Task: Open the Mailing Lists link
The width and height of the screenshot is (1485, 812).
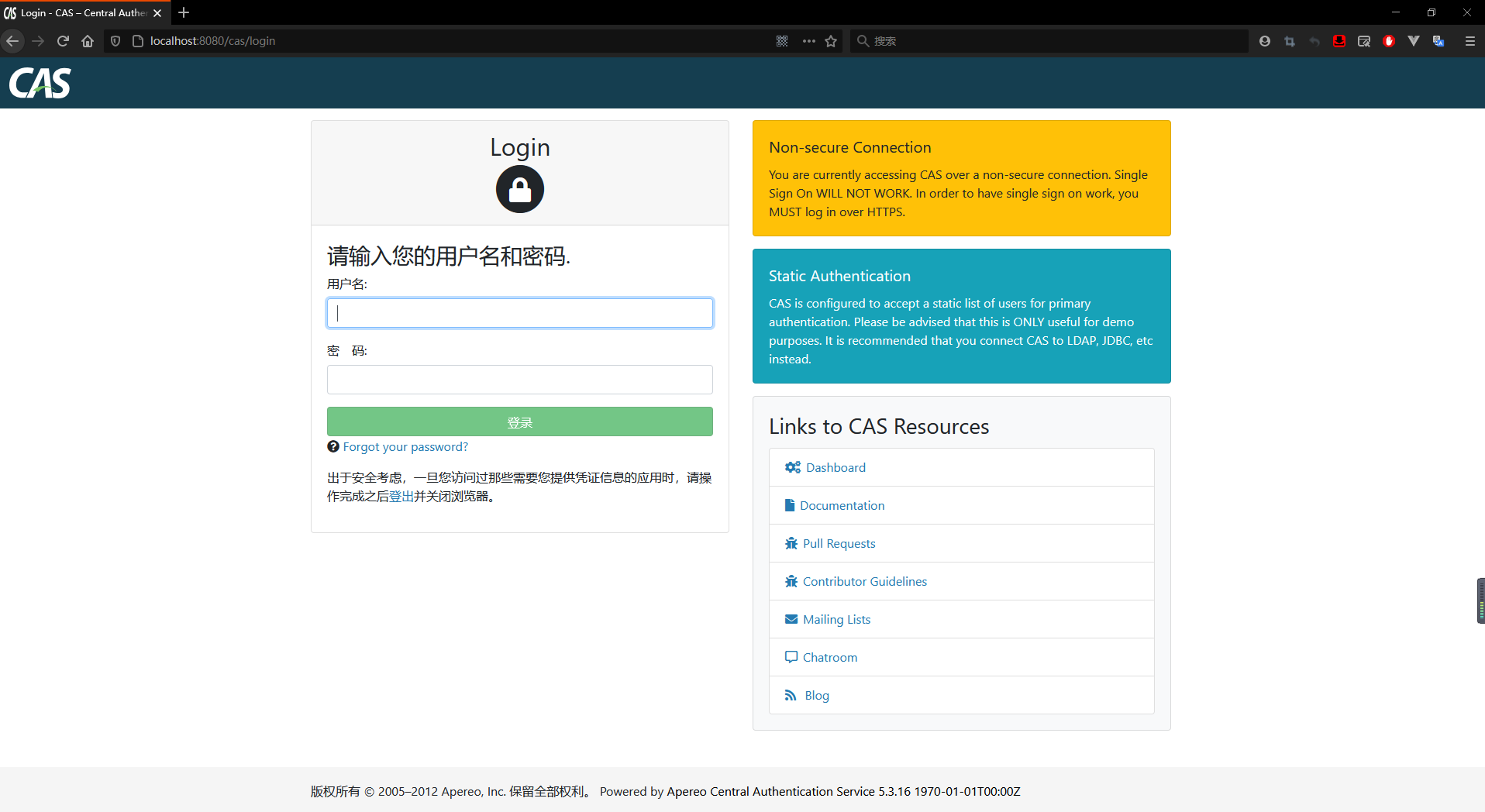Action: point(836,619)
